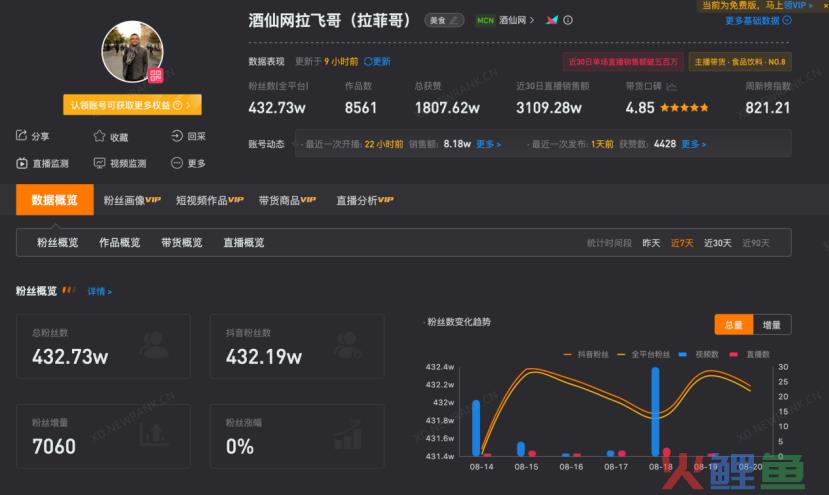Click the star collect icon
The height and width of the screenshot is (495, 829).
click(99, 136)
